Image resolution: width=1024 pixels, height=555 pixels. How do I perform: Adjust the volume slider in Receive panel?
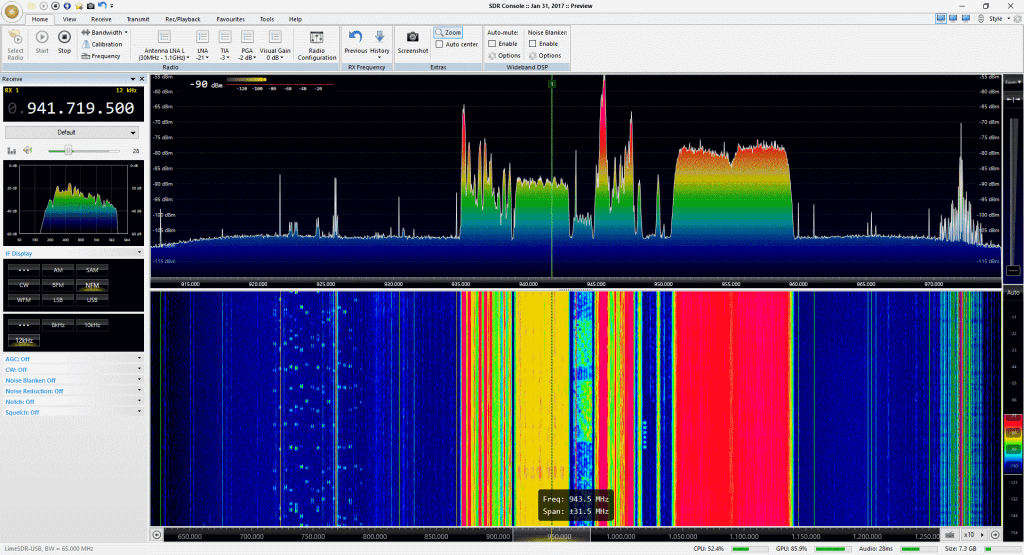[68, 151]
